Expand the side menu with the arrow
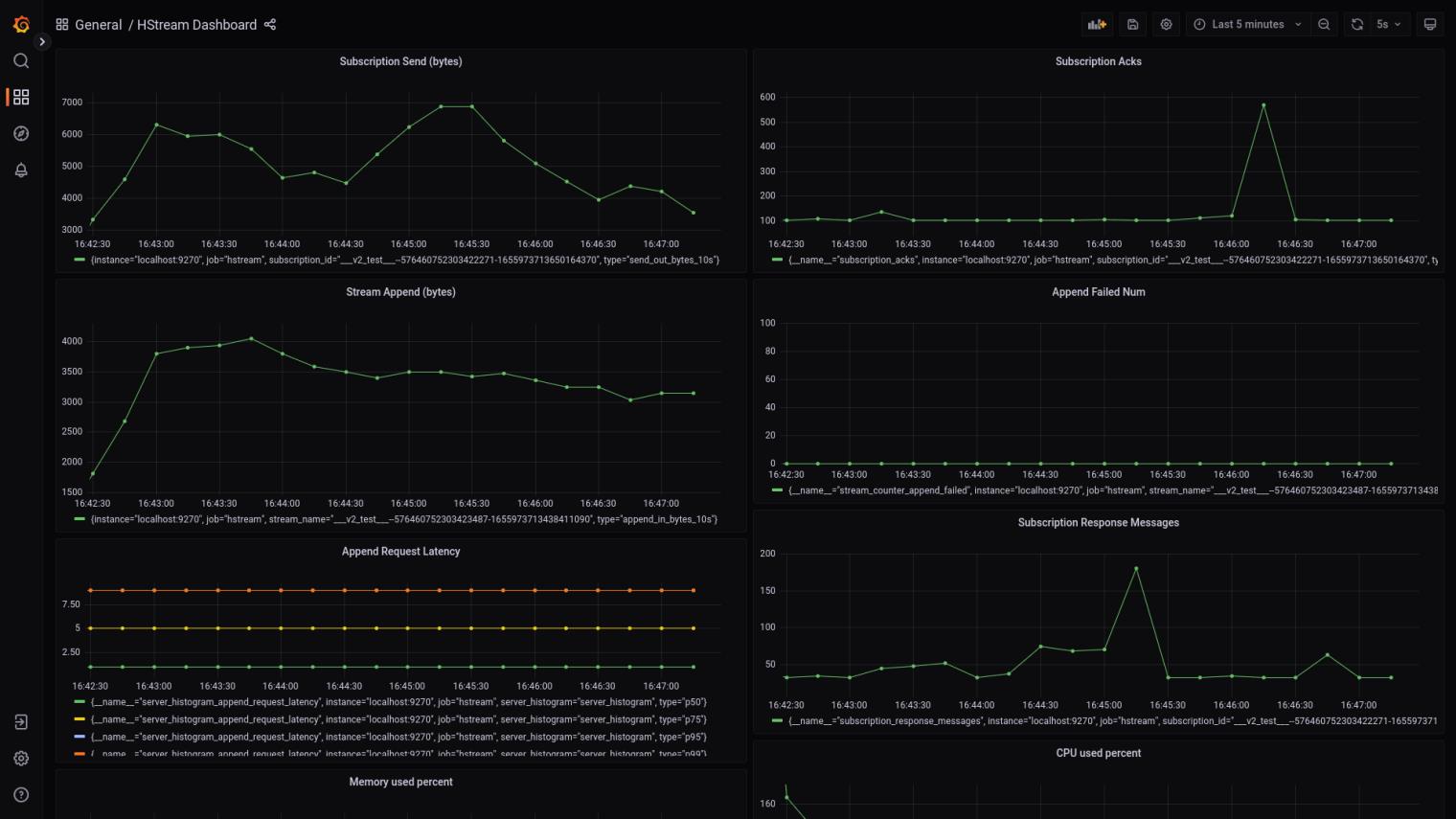This screenshot has width=1456, height=819. pyautogui.click(x=41, y=42)
